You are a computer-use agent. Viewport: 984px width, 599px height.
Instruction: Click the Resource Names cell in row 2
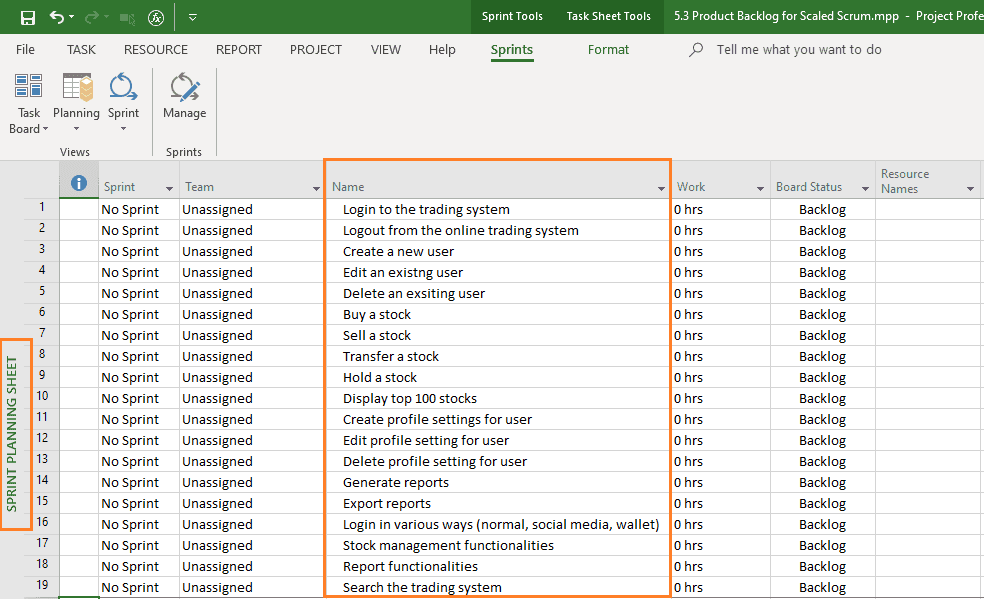point(928,230)
